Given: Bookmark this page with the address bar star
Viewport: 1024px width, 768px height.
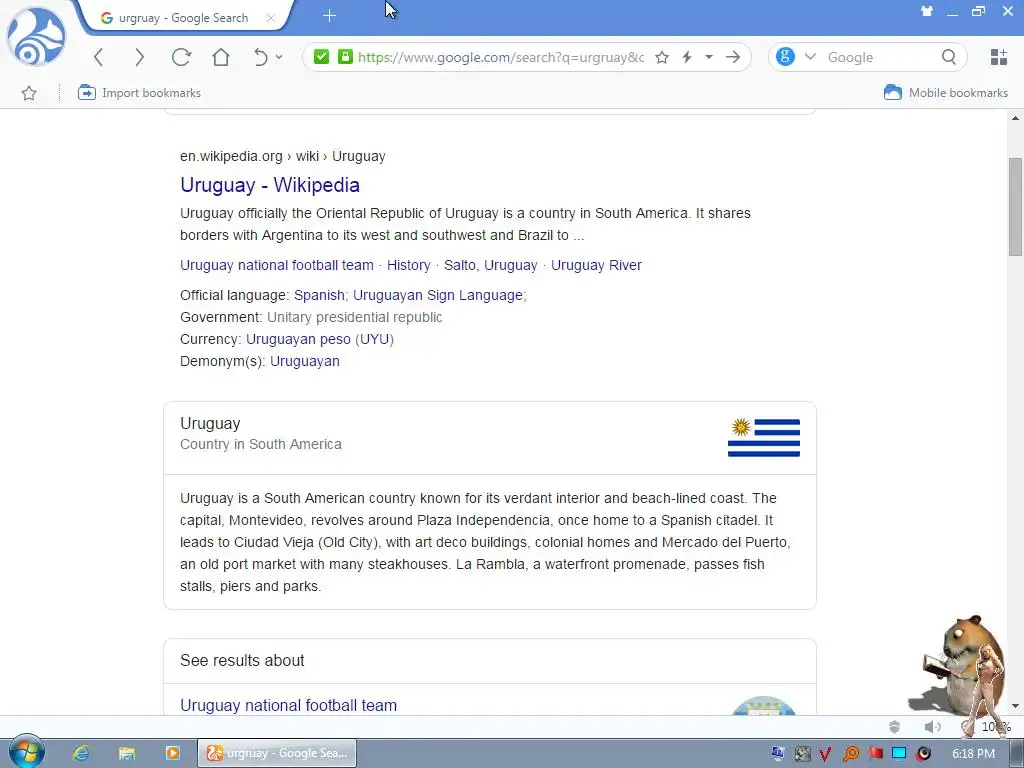Looking at the screenshot, I should pos(662,57).
